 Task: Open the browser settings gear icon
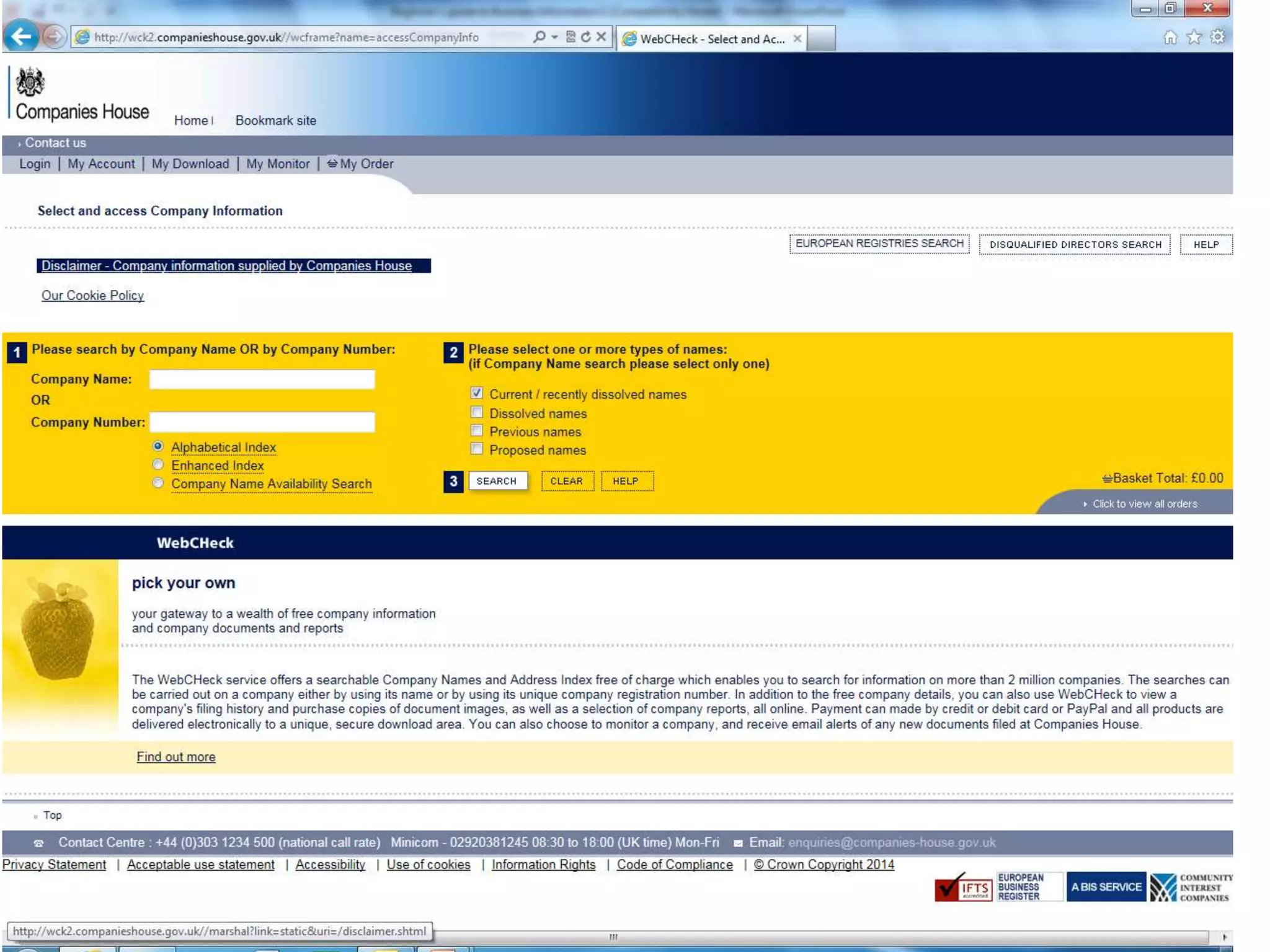[1218, 37]
